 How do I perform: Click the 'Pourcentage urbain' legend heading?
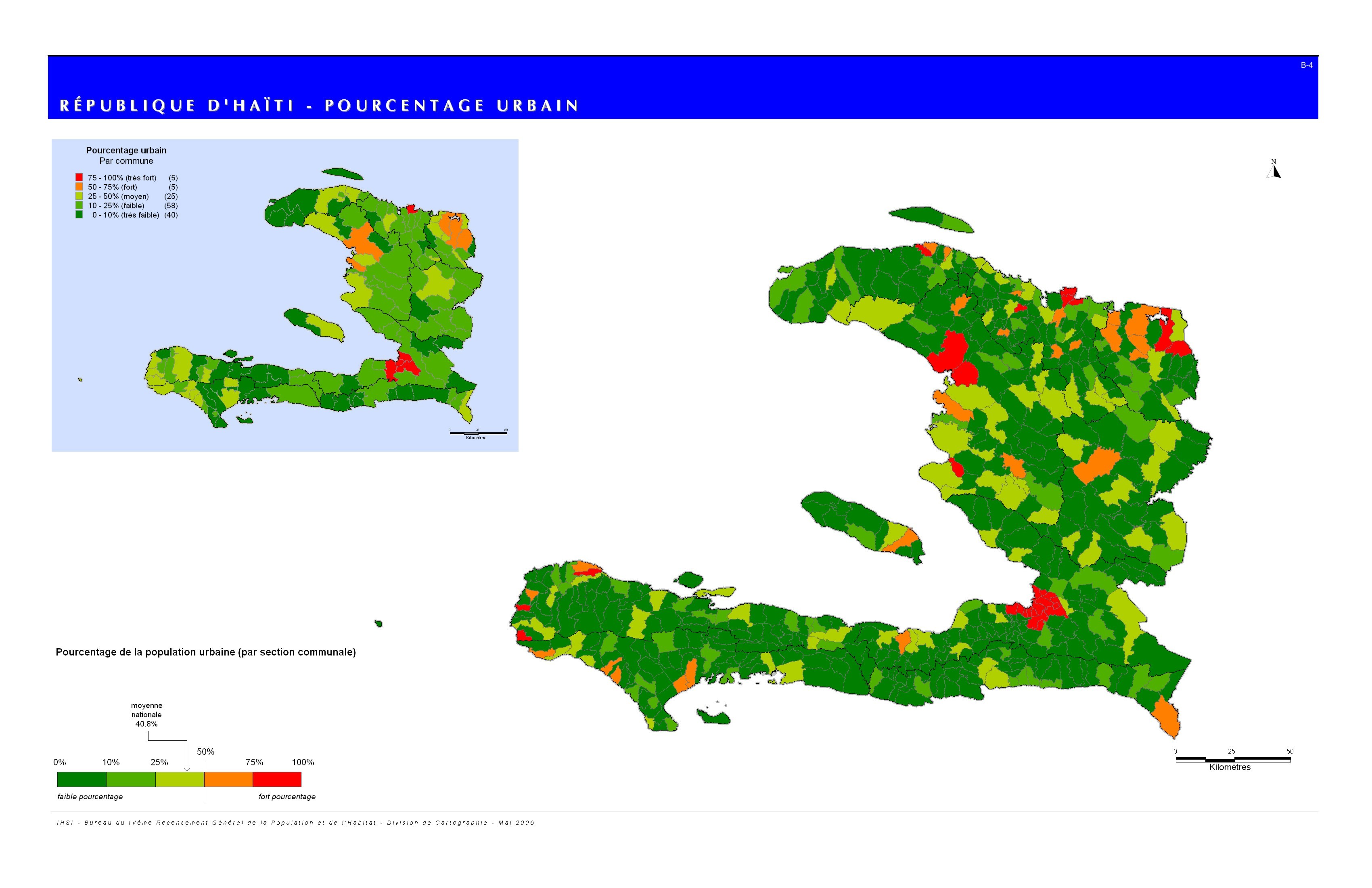point(126,151)
